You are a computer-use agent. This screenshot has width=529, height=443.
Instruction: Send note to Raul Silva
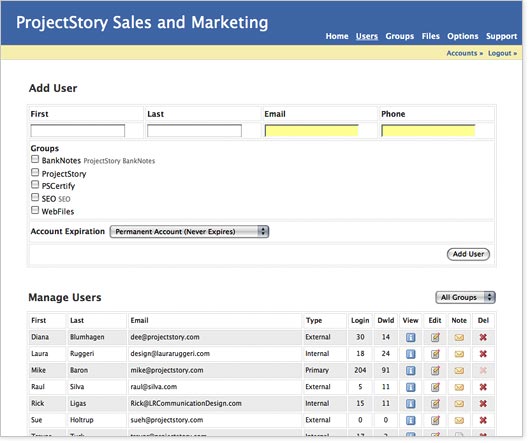(459, 387)
